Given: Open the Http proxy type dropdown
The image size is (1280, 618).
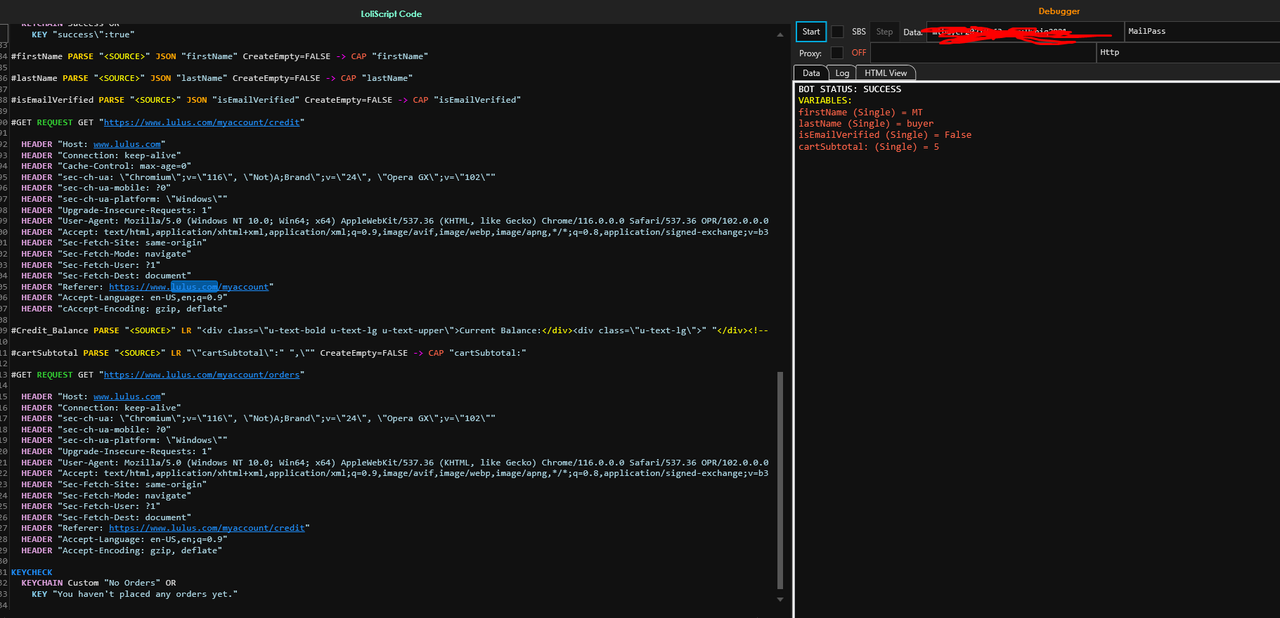Looking at the screenshot, I should 1186,53.
